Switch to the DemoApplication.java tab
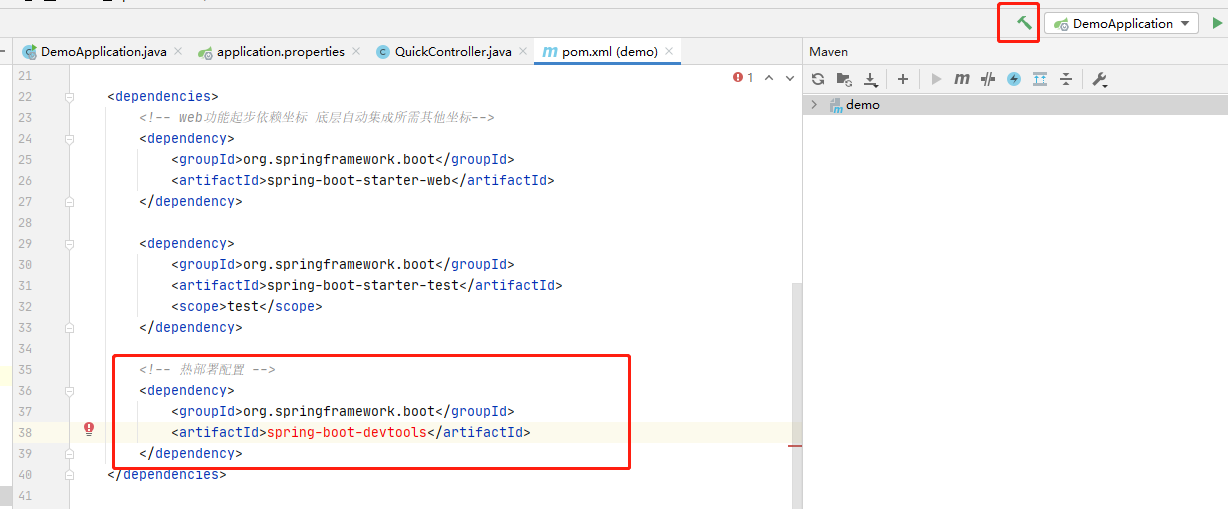 click(94, 51)
